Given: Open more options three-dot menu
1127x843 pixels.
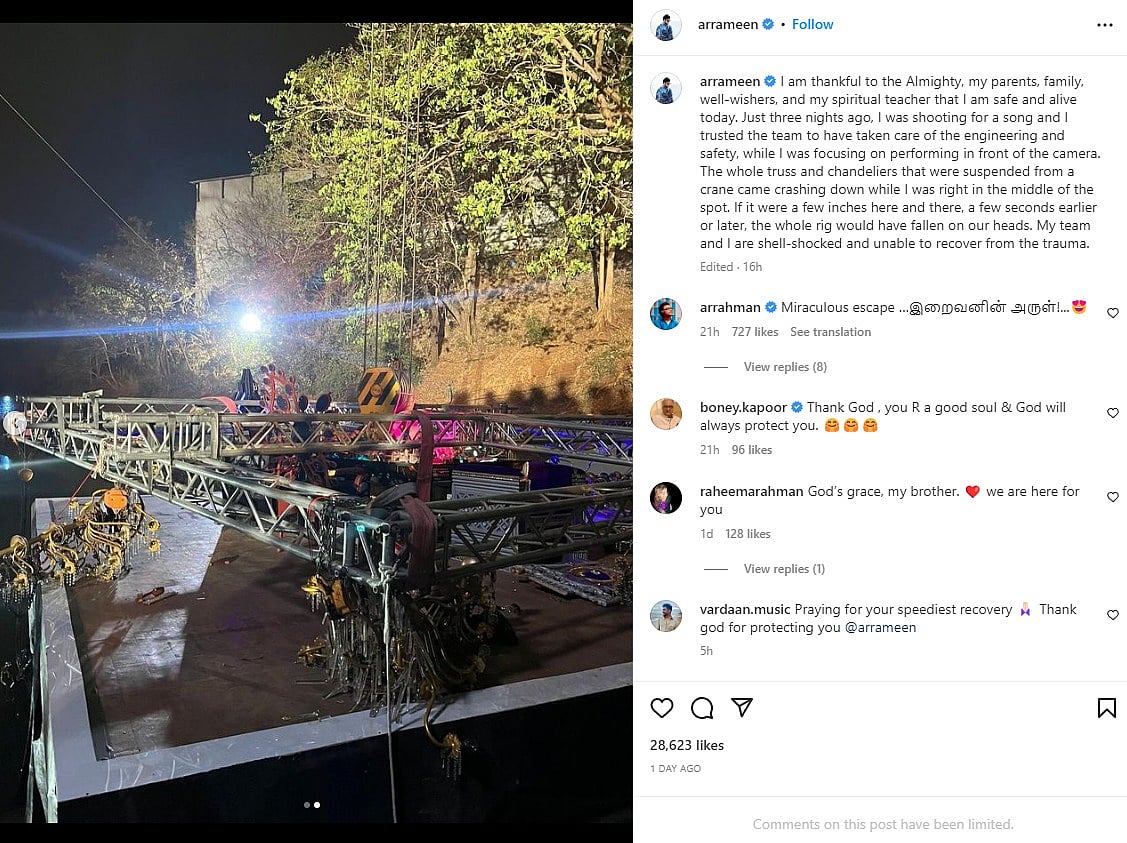Looking at the screenshot, I should (1104, 25).
